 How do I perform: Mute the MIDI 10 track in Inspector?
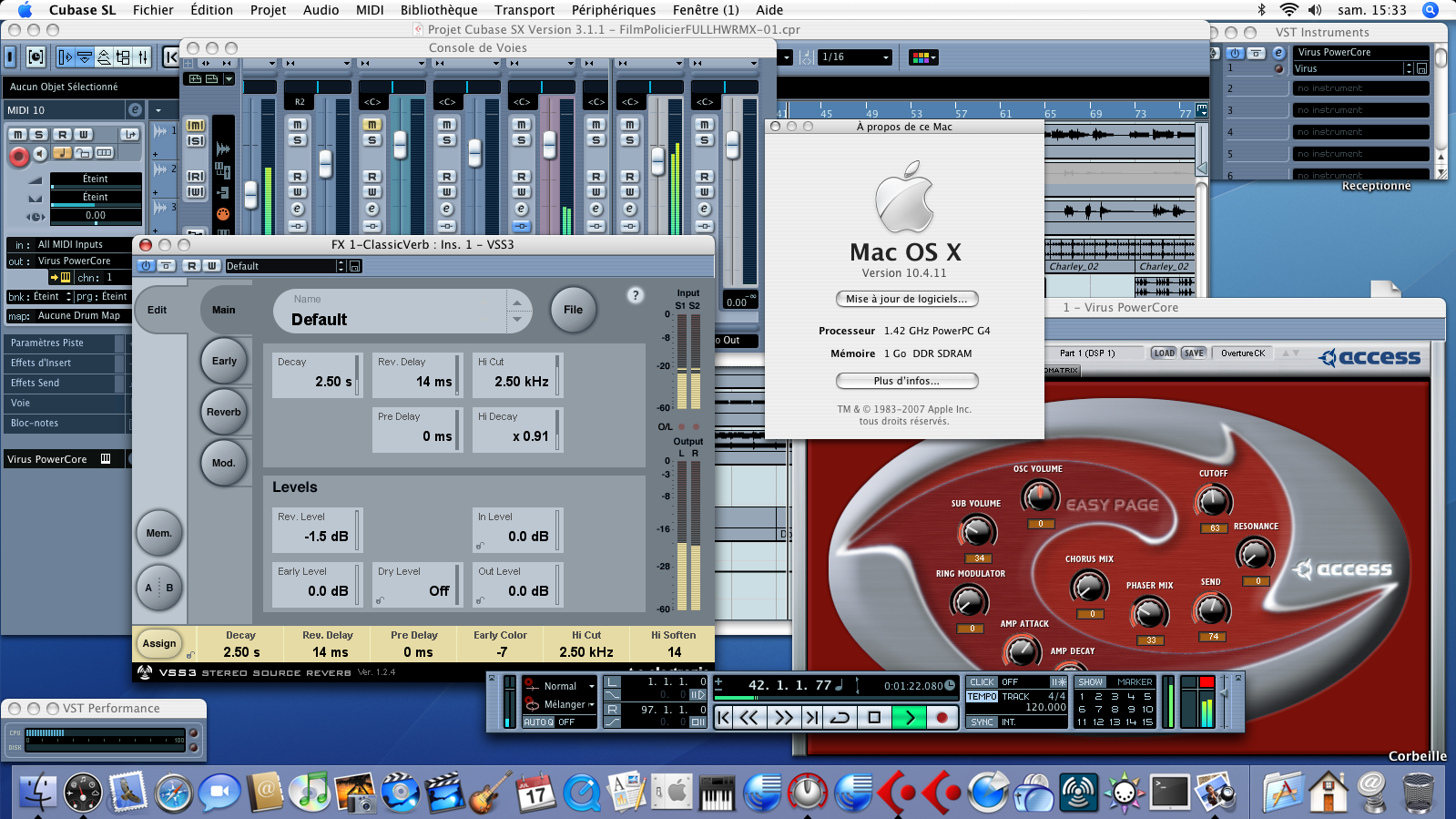[x=17, y=135]
